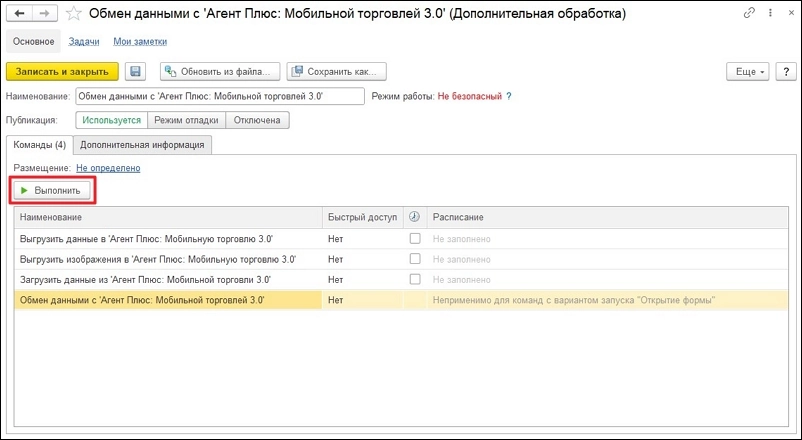
Task: Switch to Дополнительная информация tab
Action: [x=142, y=145]
